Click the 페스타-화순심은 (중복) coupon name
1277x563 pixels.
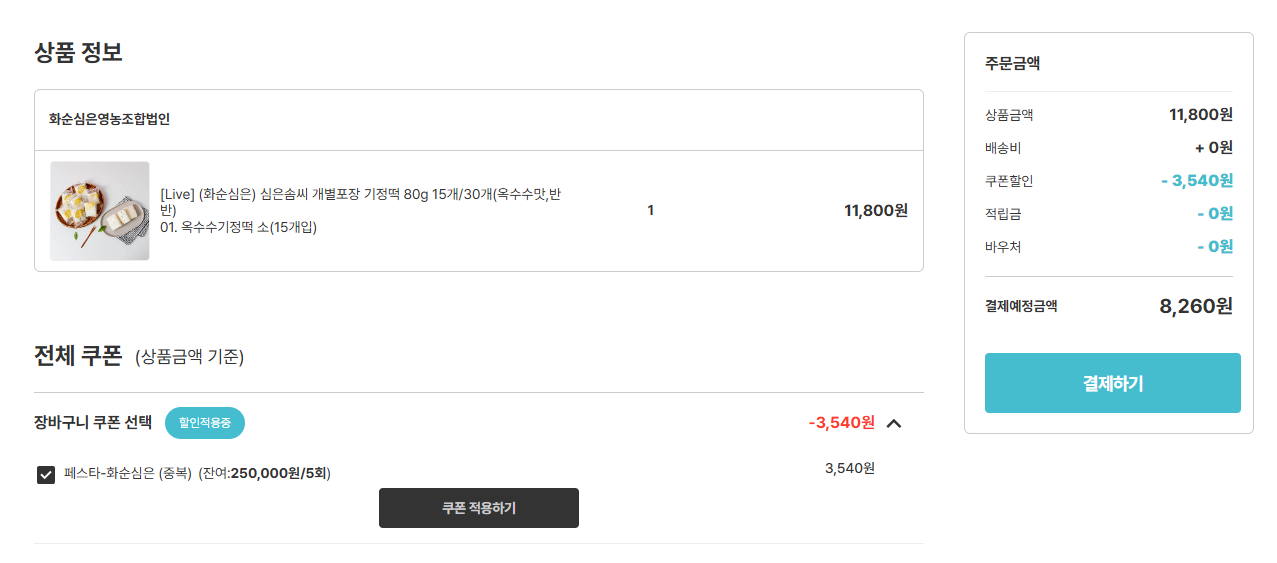coord(128,473)
